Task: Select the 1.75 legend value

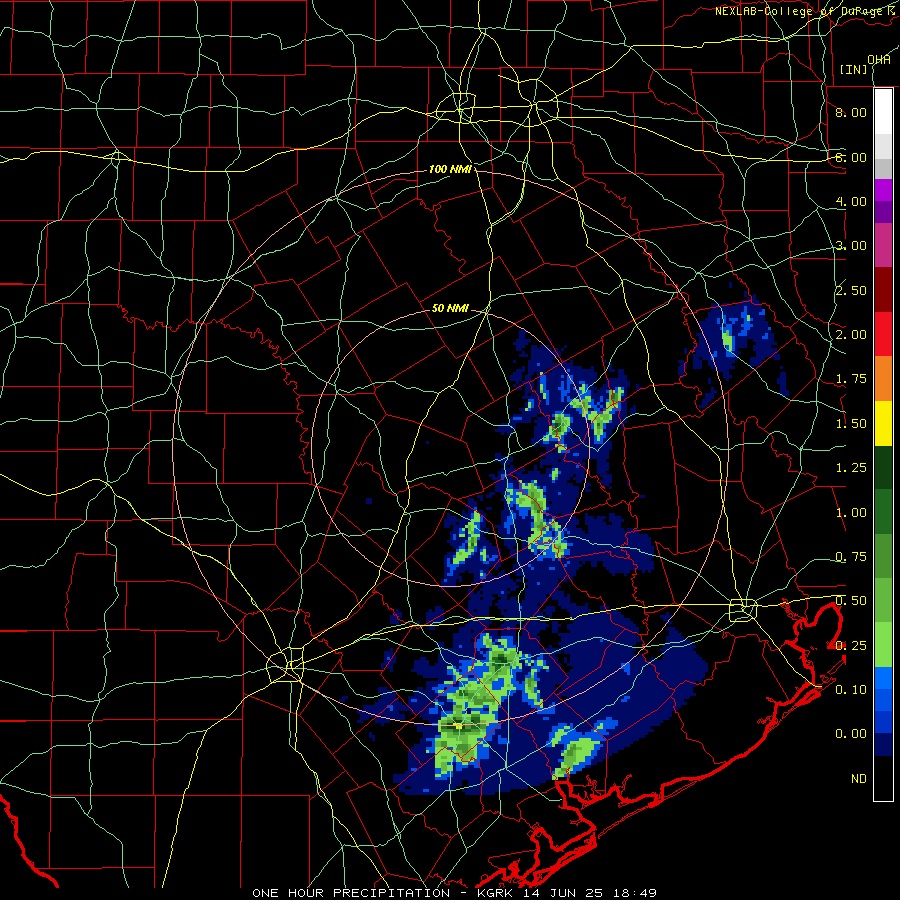Action: pyautogui.click(x=851, y=379)
